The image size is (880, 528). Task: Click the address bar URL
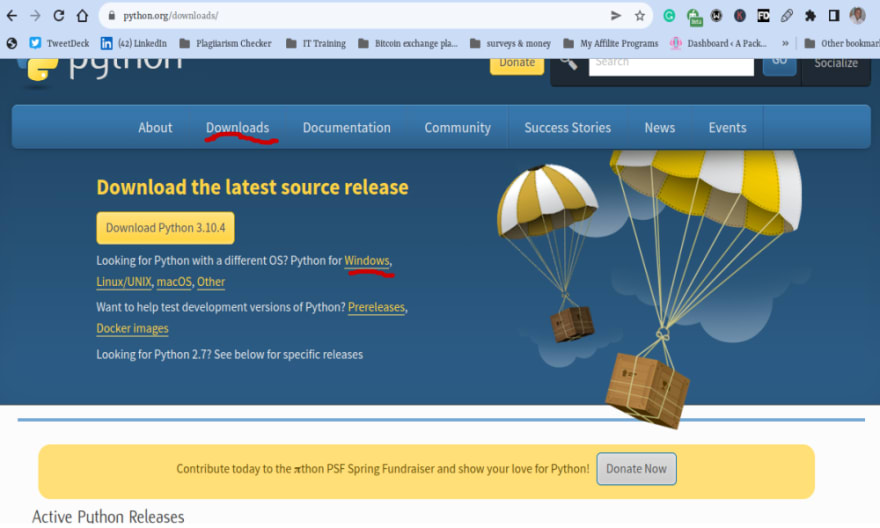pos(171,16)
